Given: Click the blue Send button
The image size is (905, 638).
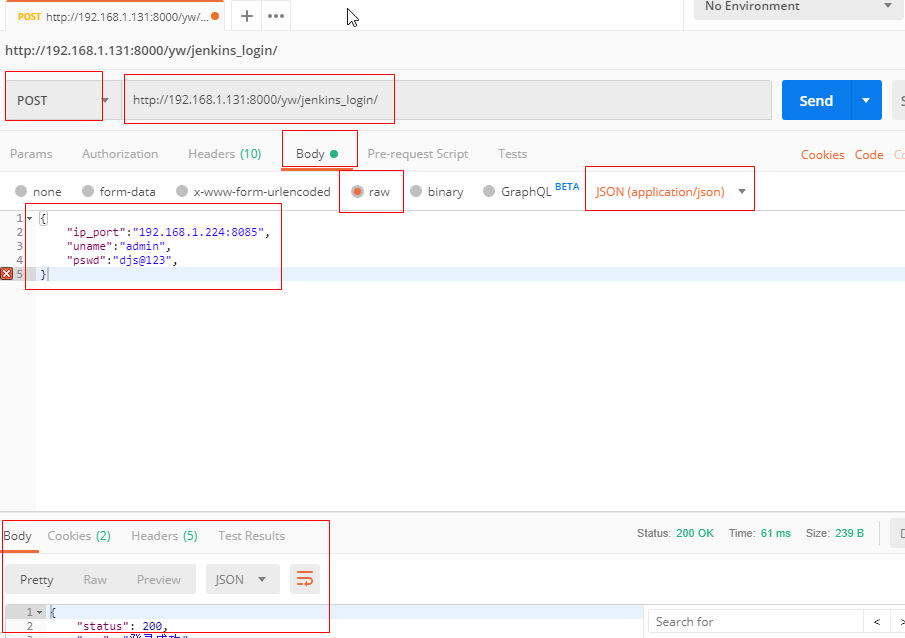Looking at the screenshot, I should 816,100.
